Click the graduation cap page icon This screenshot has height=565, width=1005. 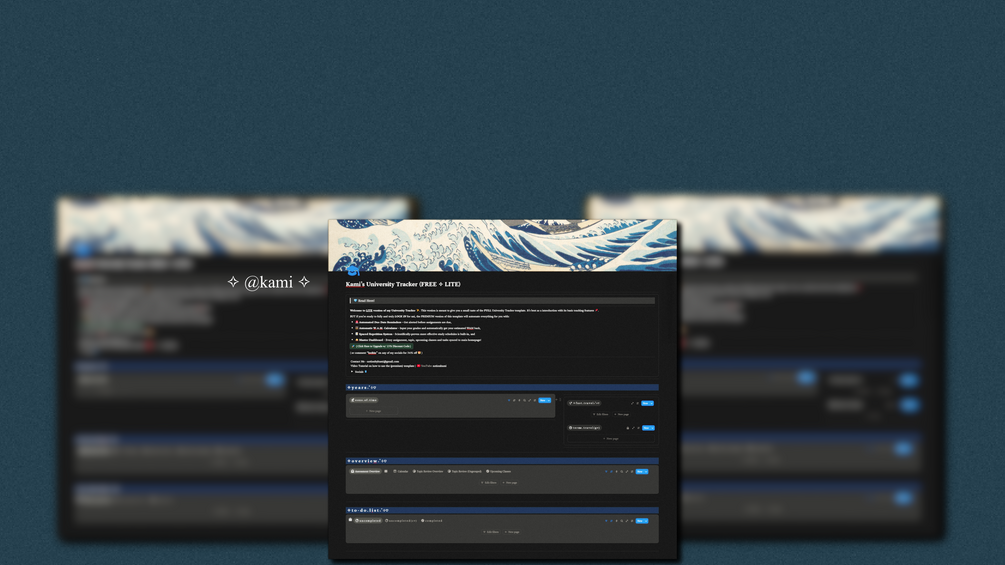point(353,272)
